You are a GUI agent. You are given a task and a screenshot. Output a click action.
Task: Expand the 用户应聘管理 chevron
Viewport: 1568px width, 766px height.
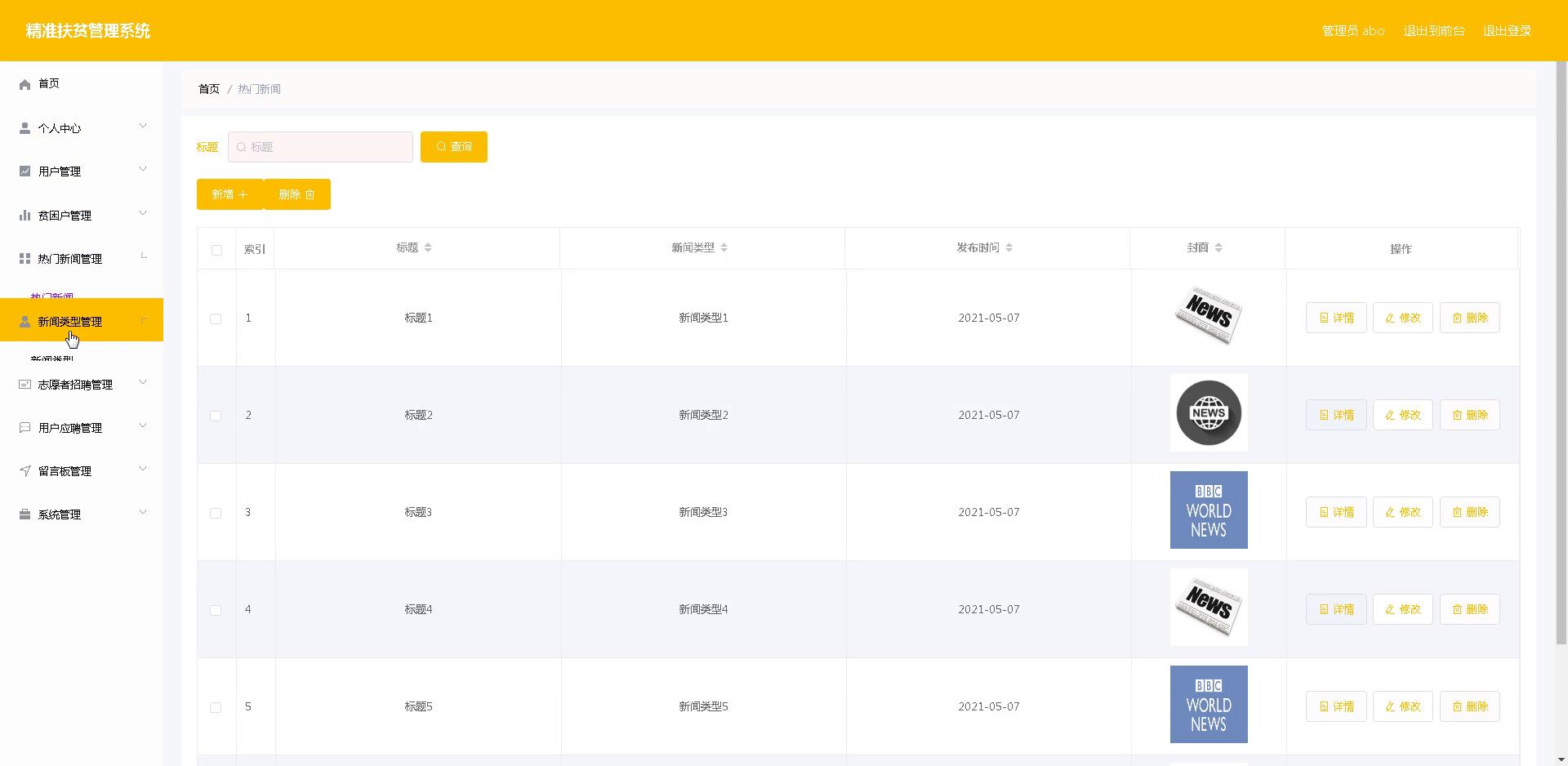click(143, 425)
